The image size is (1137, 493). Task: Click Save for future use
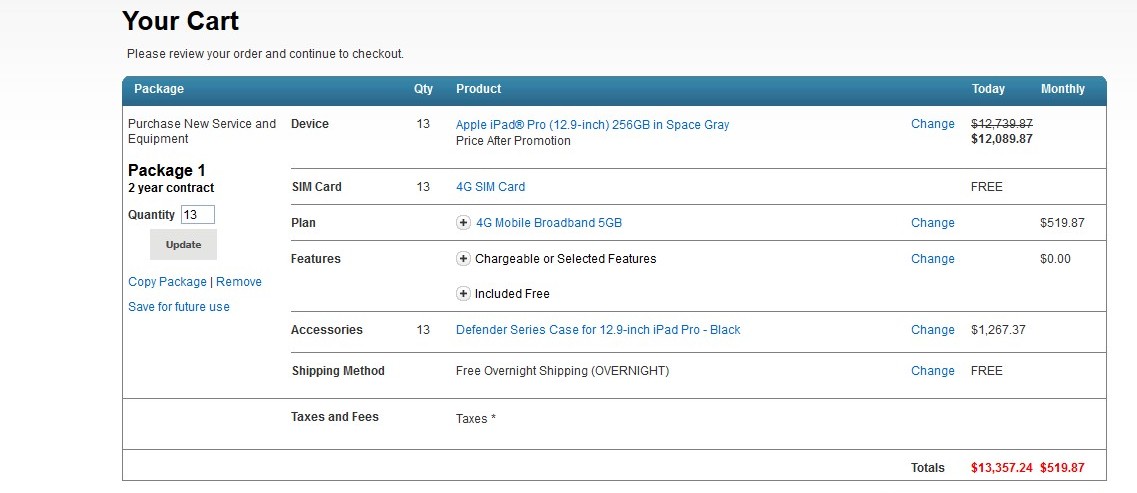[179, 307]
